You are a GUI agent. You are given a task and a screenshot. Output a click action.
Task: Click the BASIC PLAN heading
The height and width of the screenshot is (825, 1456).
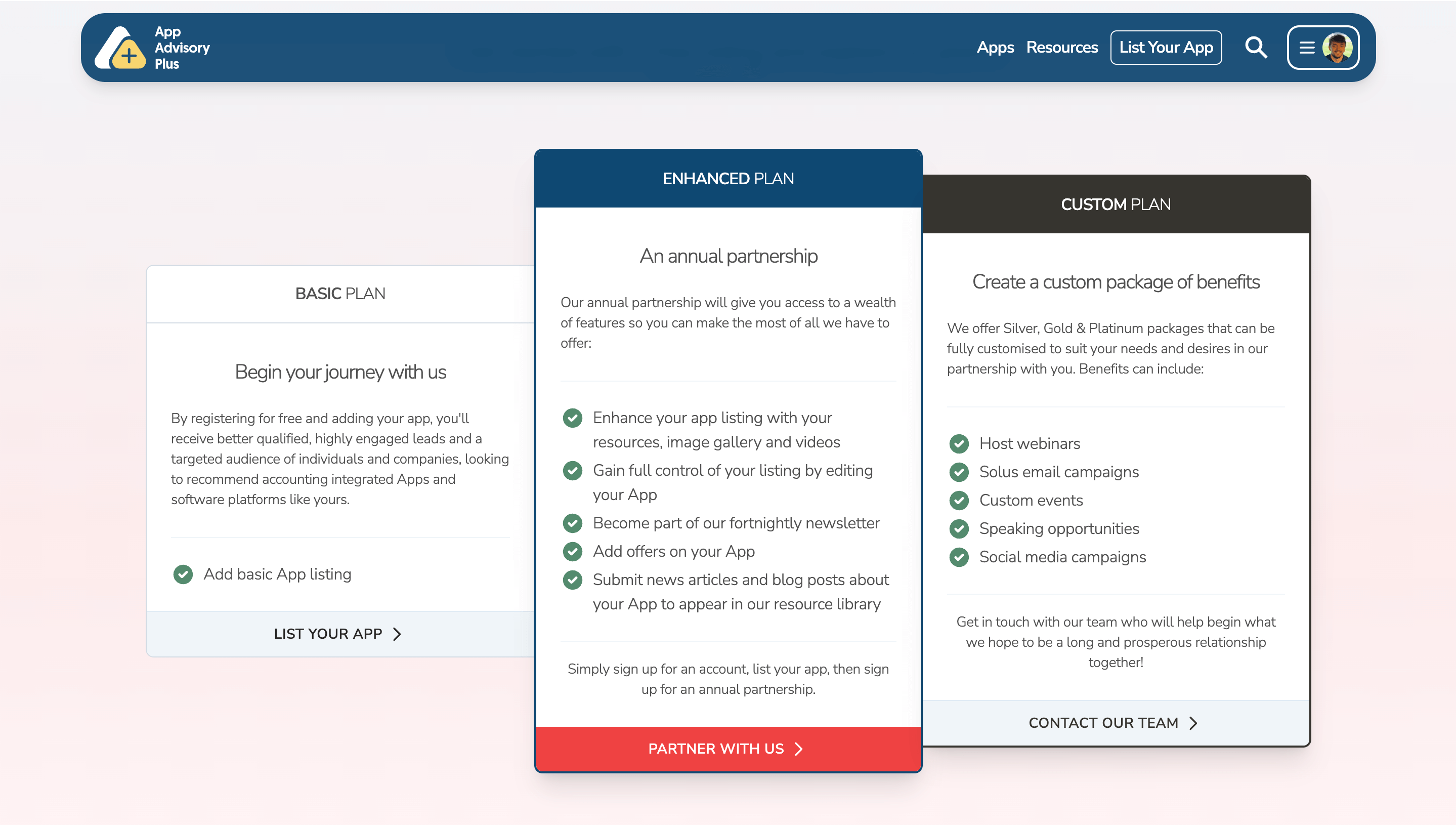[340, 294]
